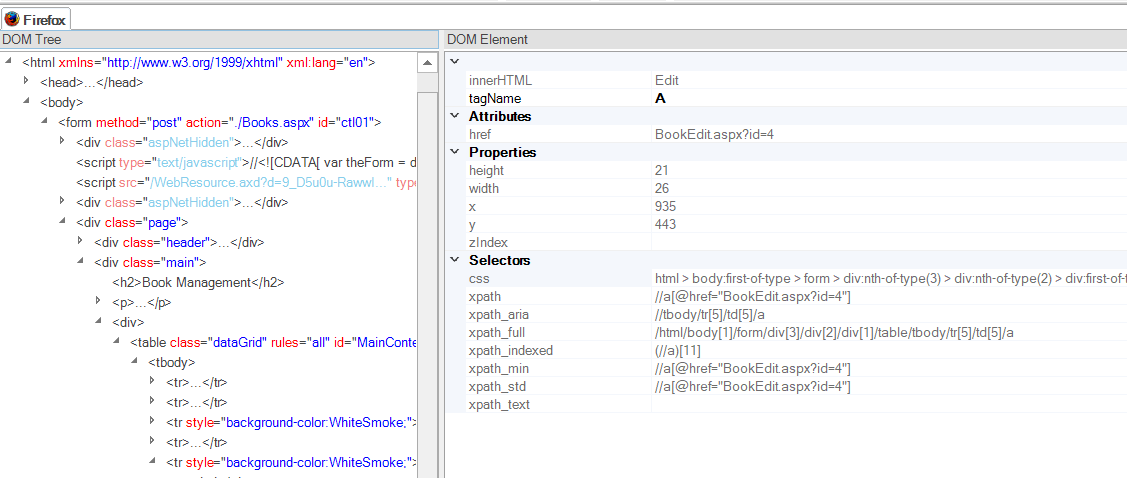Screen dimensions: 1127x478
Task: Select the css selector value
Action: 890,278
